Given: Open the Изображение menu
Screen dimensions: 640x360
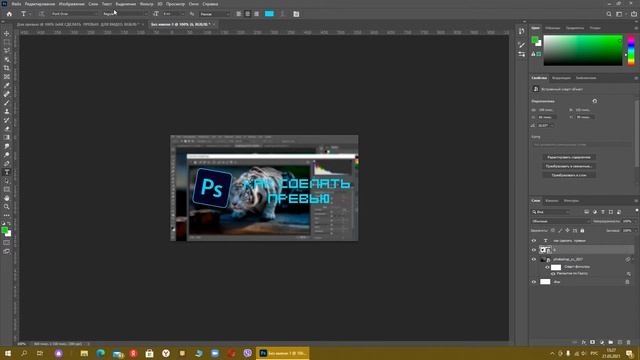Looking at the screenshot, I should 71,4.
